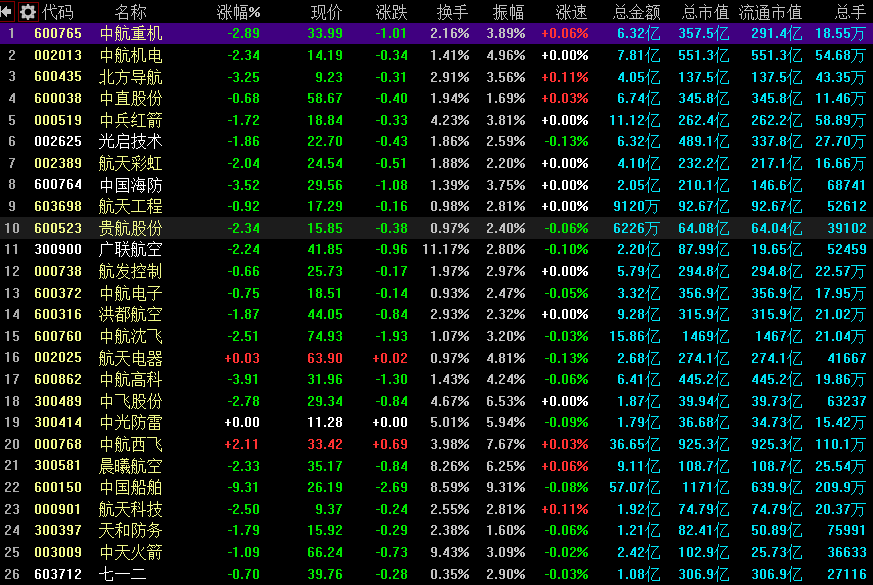
Task: Sort by the 换手 column header
Action: [x=453, y=12]
